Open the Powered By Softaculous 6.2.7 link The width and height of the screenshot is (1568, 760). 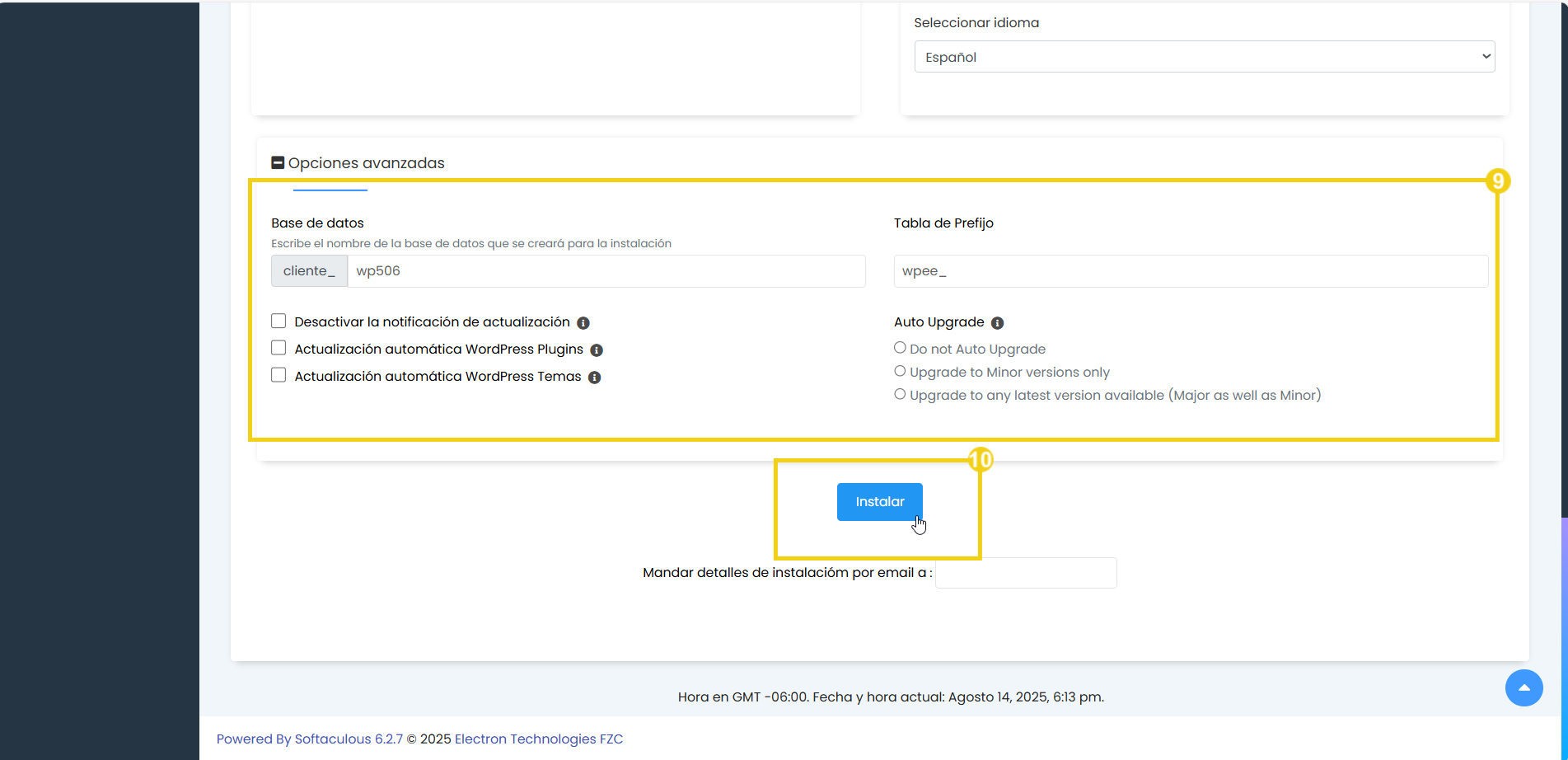point(310,739)
